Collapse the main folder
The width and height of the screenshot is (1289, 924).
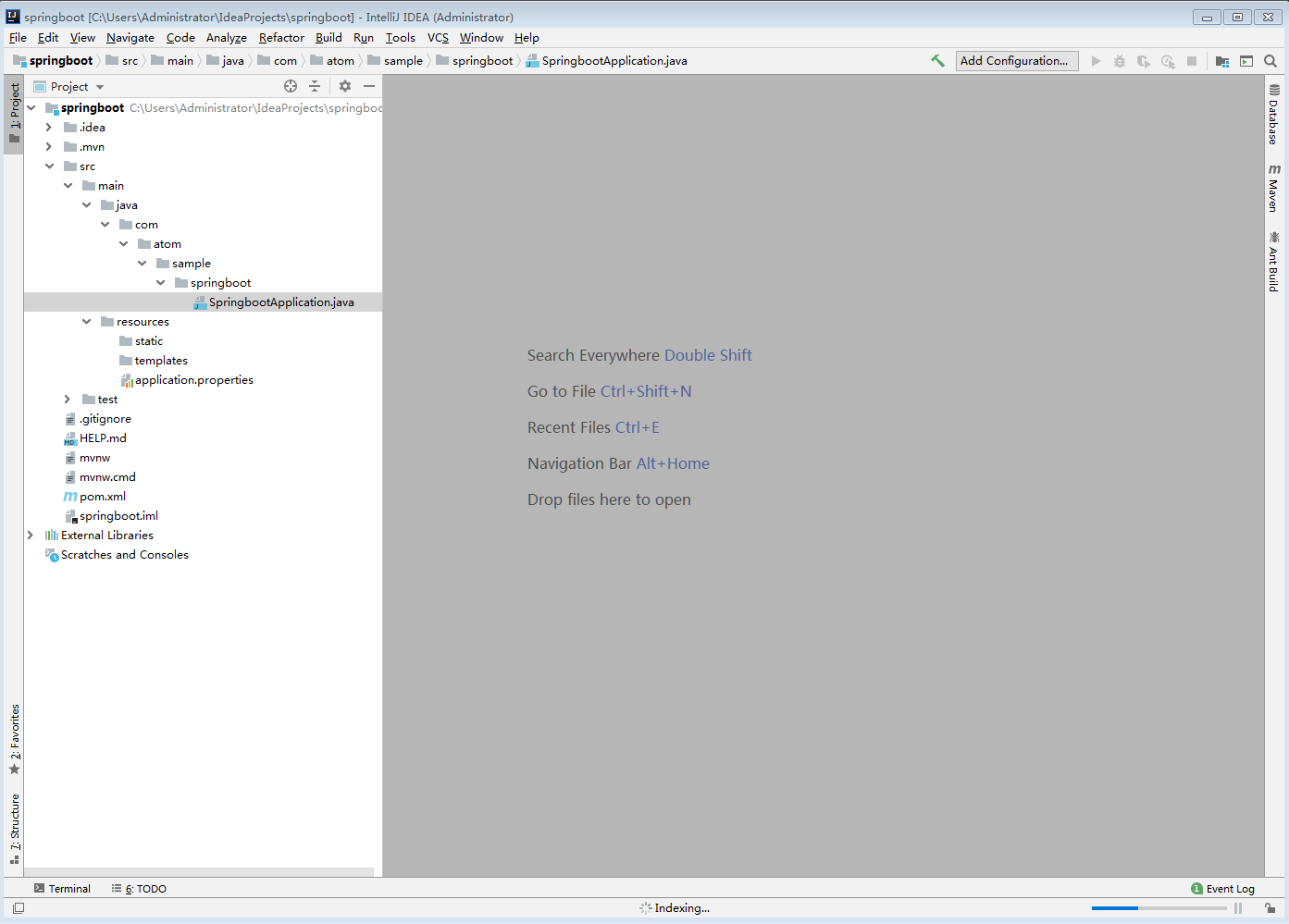(x=68, y=186)
